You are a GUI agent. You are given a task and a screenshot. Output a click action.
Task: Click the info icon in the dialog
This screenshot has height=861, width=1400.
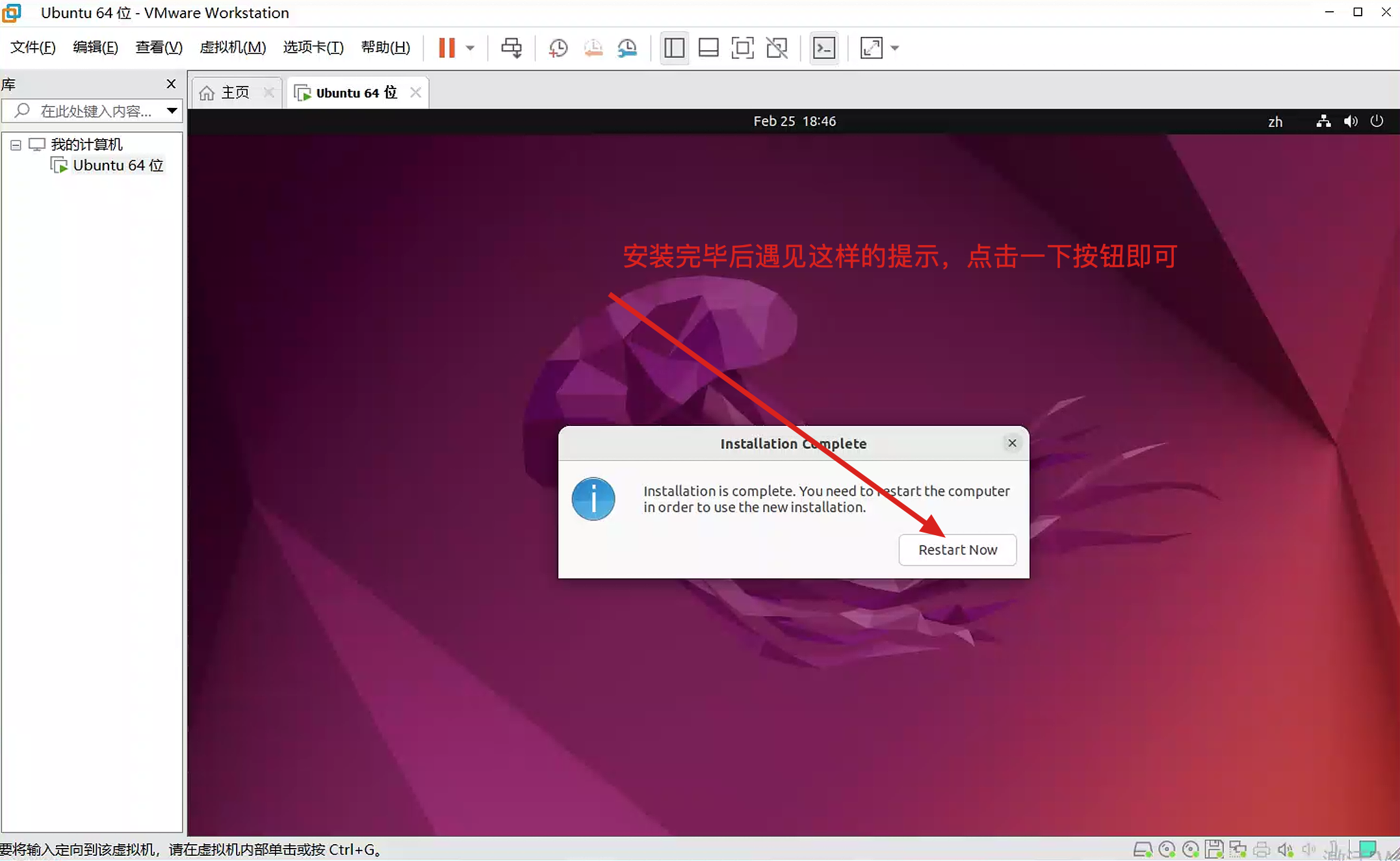tap(593, 499)
